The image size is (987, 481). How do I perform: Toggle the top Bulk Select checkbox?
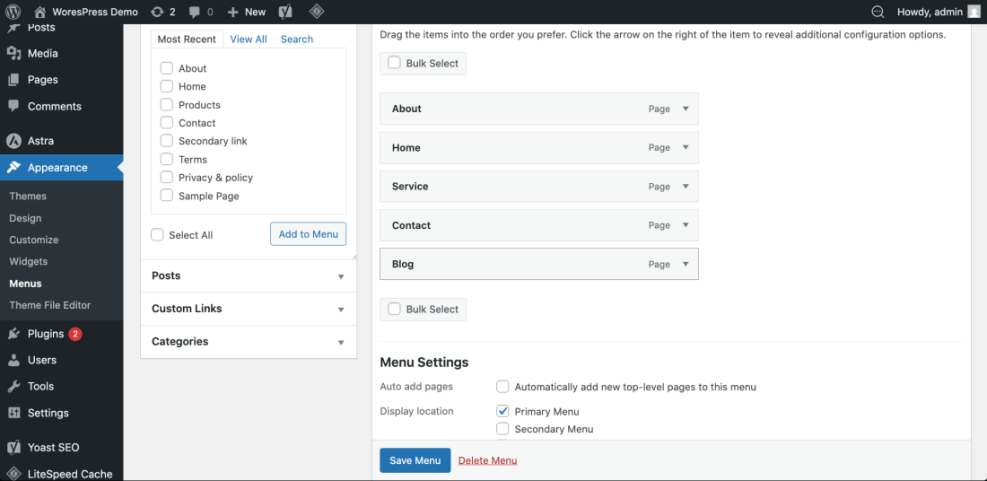394,63
